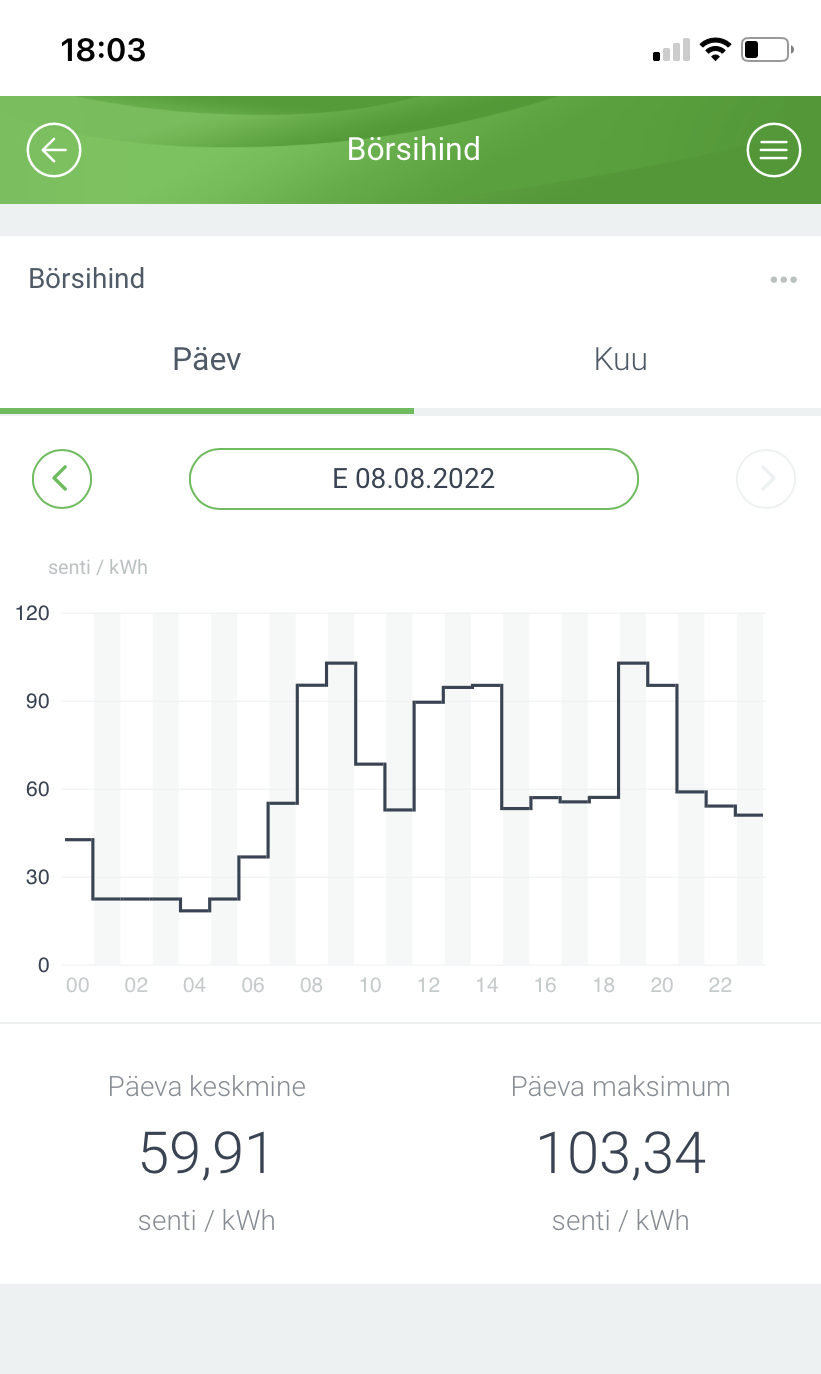Tap the disabled next day chevron
The height and width of the screenshot is (1374, 821).
pos(766,480)
